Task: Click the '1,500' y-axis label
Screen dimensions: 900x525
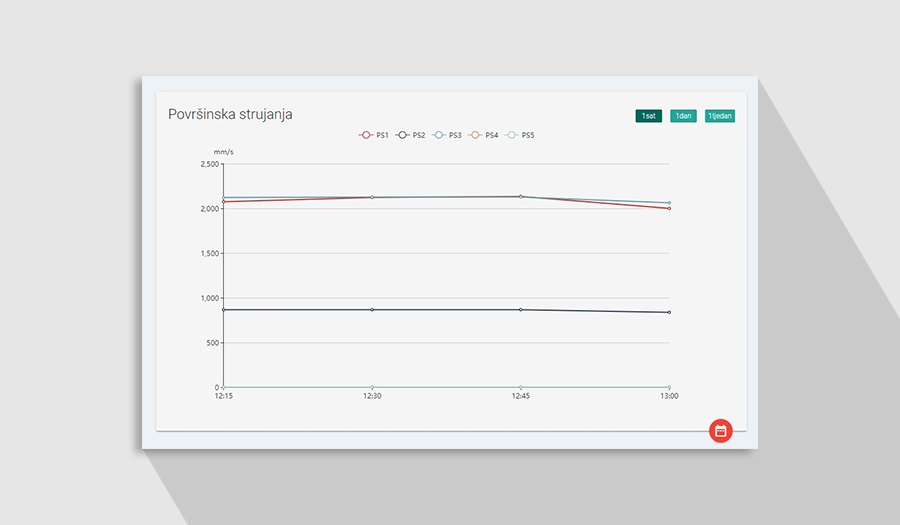Action: point(210,254)
